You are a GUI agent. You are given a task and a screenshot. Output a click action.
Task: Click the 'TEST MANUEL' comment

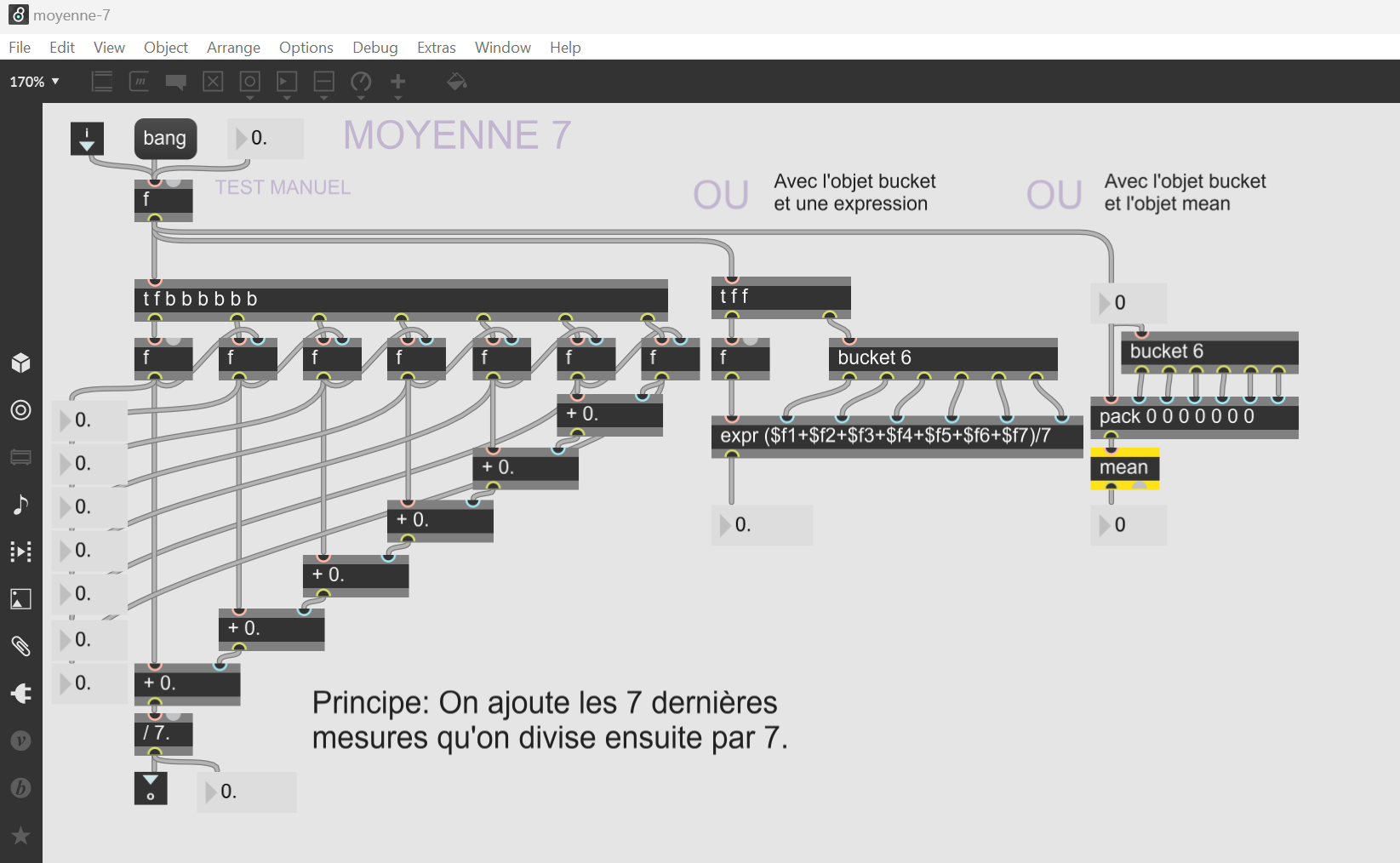(283, 187)
